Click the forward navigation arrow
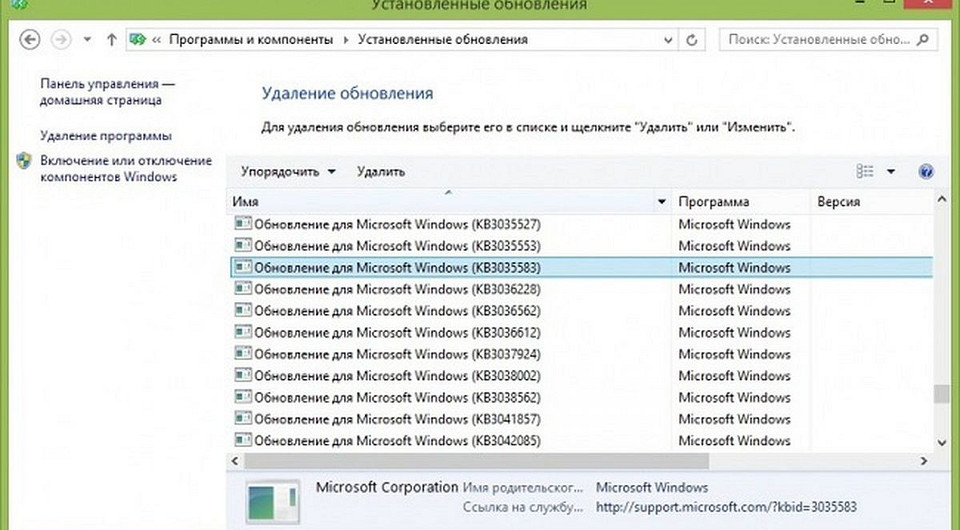Screen dimensions: 960x530 click(x=61, y=40)
